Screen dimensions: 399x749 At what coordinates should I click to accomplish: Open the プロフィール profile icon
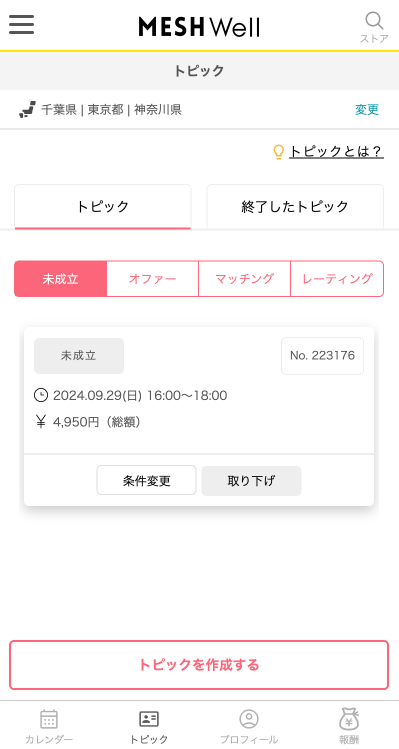point(249,719)
